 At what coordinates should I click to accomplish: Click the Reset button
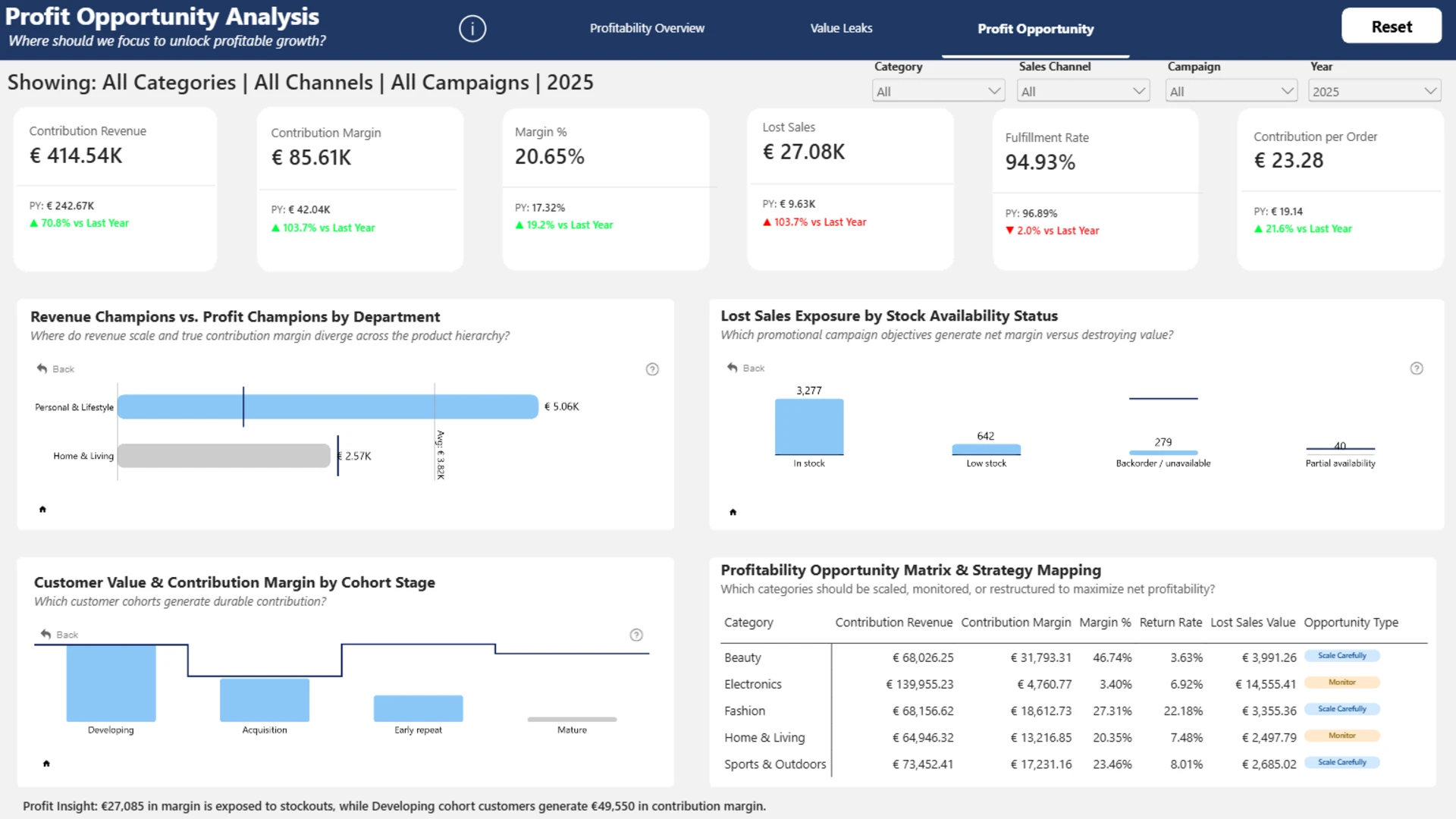pyautogui.click(x=1392, y=26)
